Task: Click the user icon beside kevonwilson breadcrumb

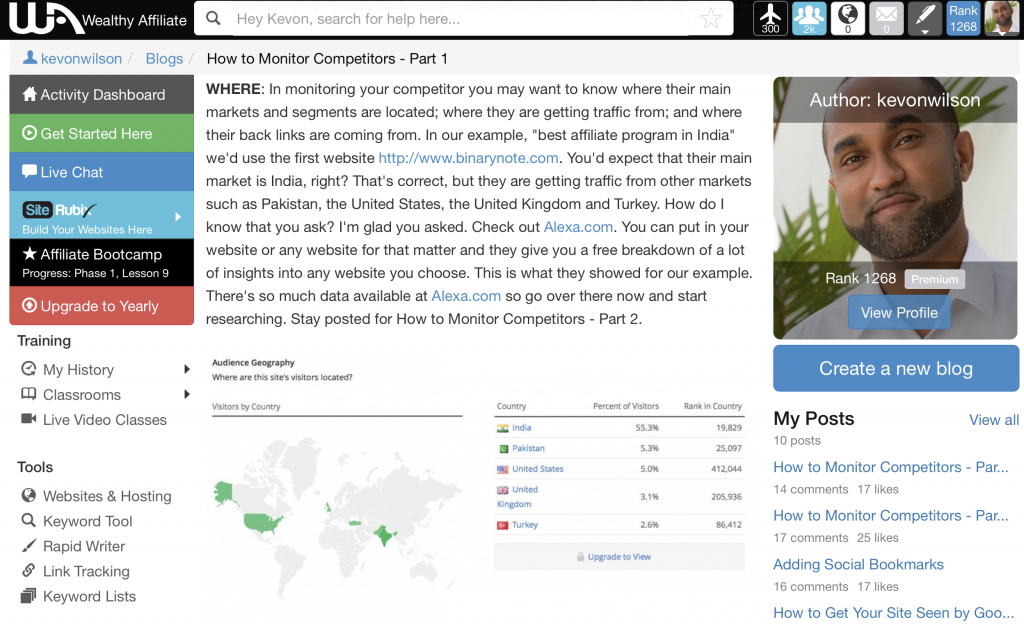Action: 29,57
